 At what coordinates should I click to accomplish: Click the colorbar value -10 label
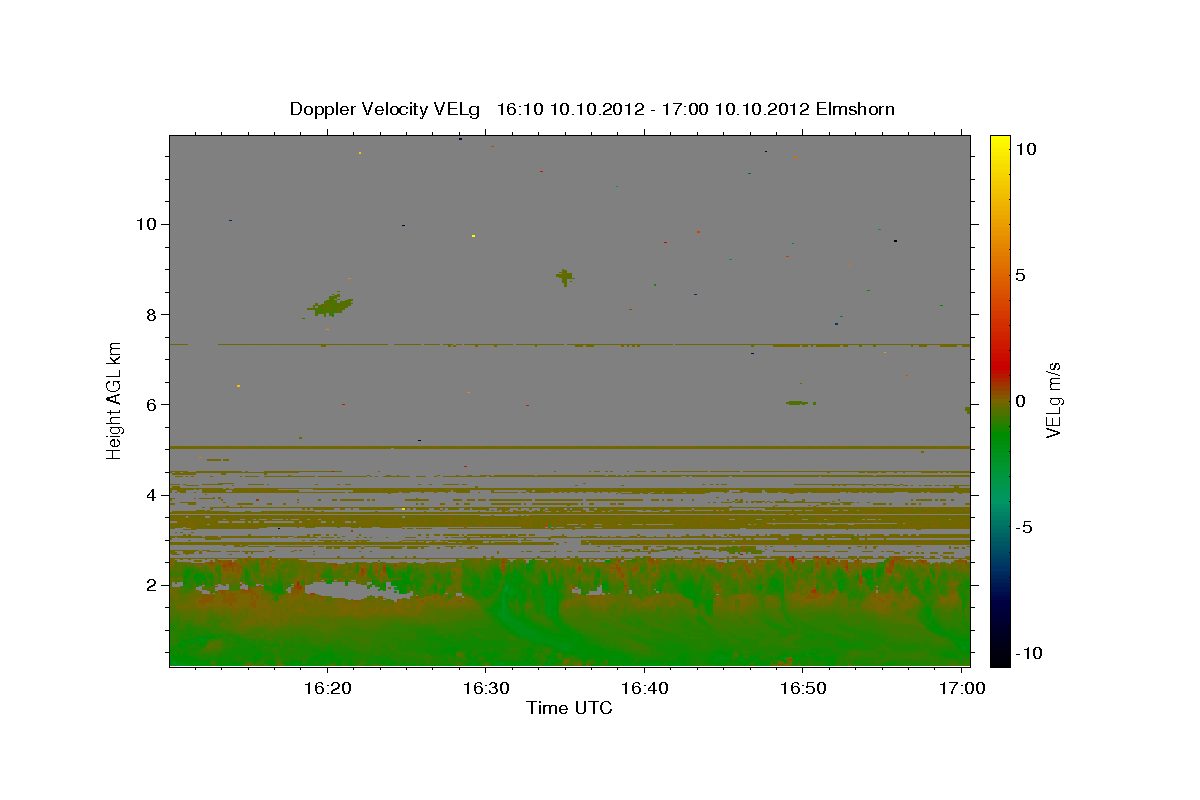coord(1027,654)
